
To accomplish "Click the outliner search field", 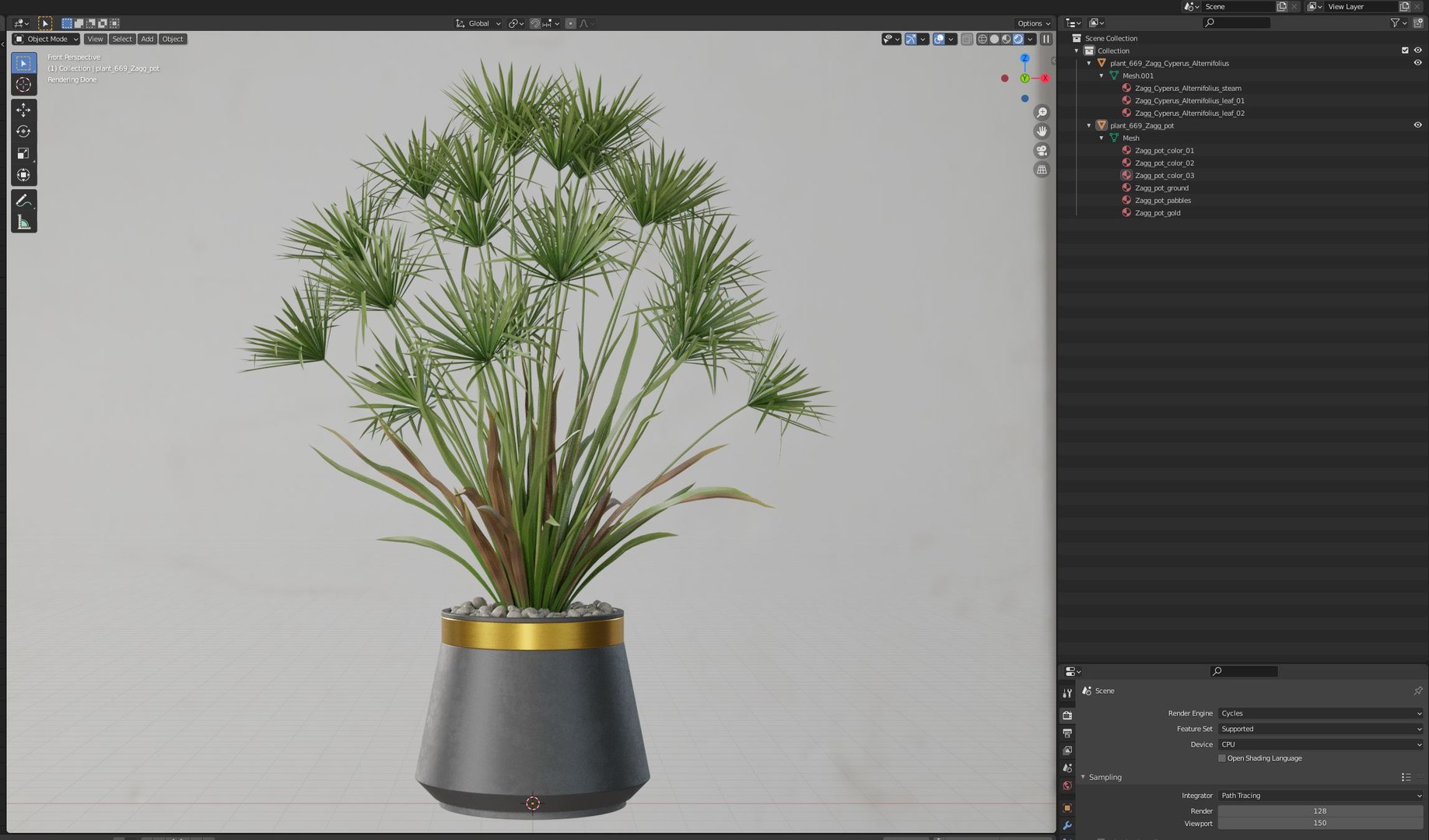I will click(1236, 23).
